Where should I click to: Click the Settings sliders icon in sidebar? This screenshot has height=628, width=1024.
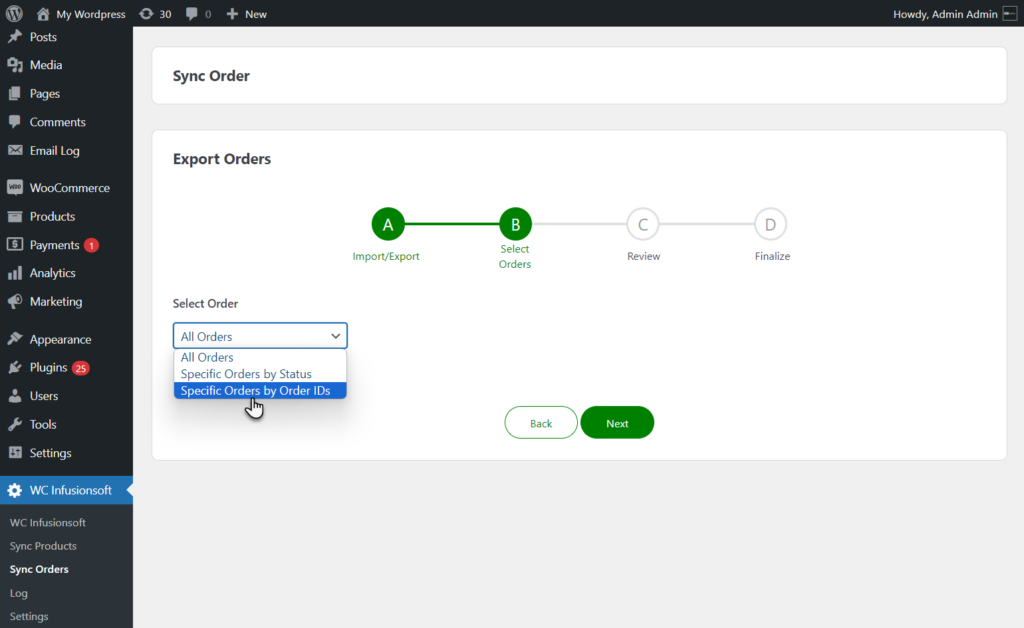pyautogui.click(x=15, y=452)
